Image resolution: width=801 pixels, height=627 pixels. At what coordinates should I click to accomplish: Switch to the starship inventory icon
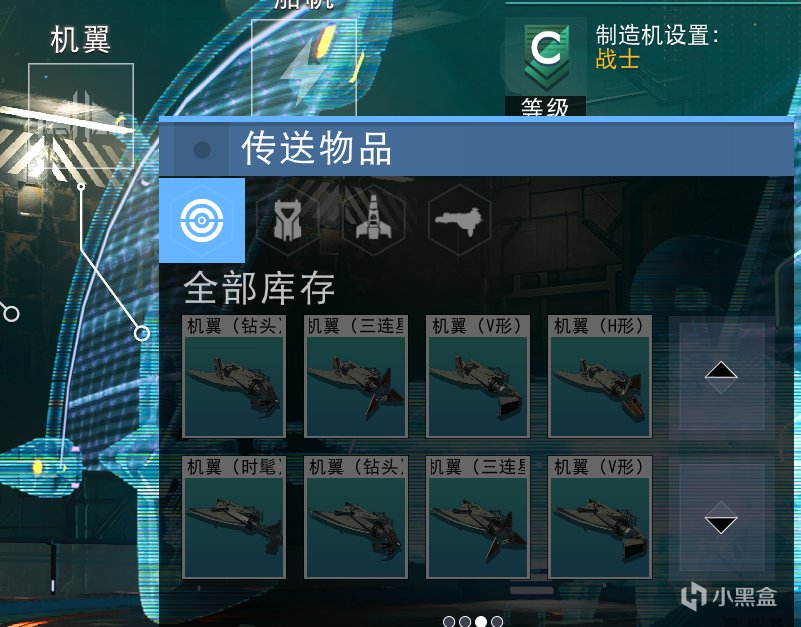[x=373, y=220]
